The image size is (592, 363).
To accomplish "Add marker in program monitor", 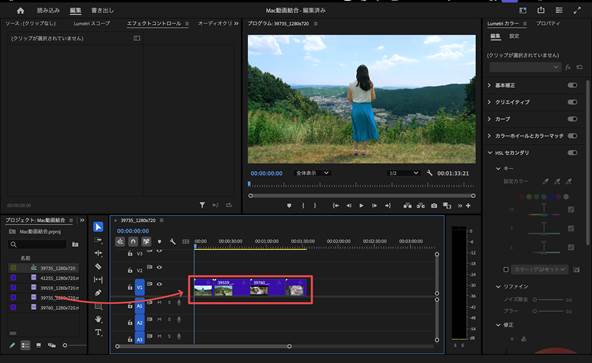I will [289, 205].
